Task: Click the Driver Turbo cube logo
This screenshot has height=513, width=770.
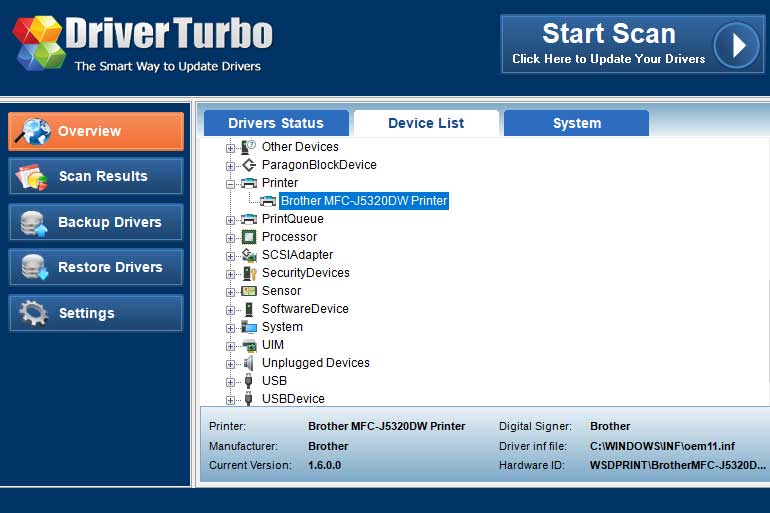Action: (38, 43)
